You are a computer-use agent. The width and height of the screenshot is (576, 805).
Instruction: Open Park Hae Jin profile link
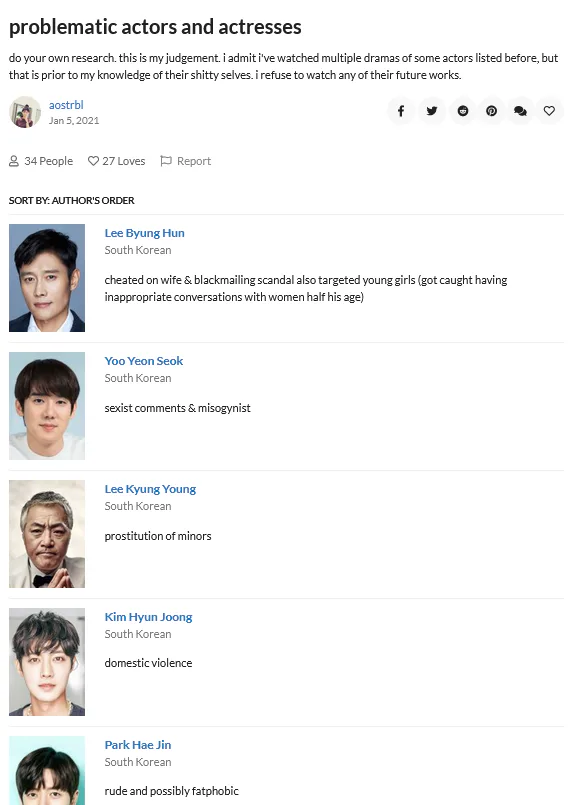138,745
